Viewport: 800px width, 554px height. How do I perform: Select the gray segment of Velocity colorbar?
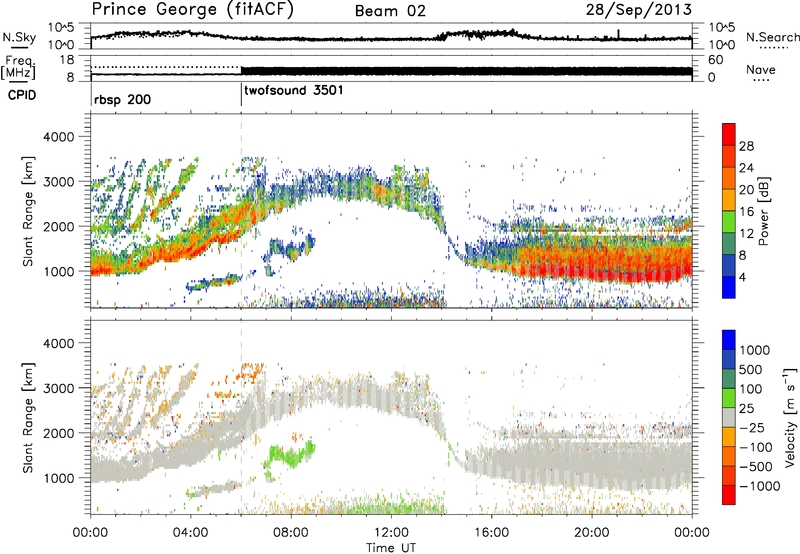(729, 417)
